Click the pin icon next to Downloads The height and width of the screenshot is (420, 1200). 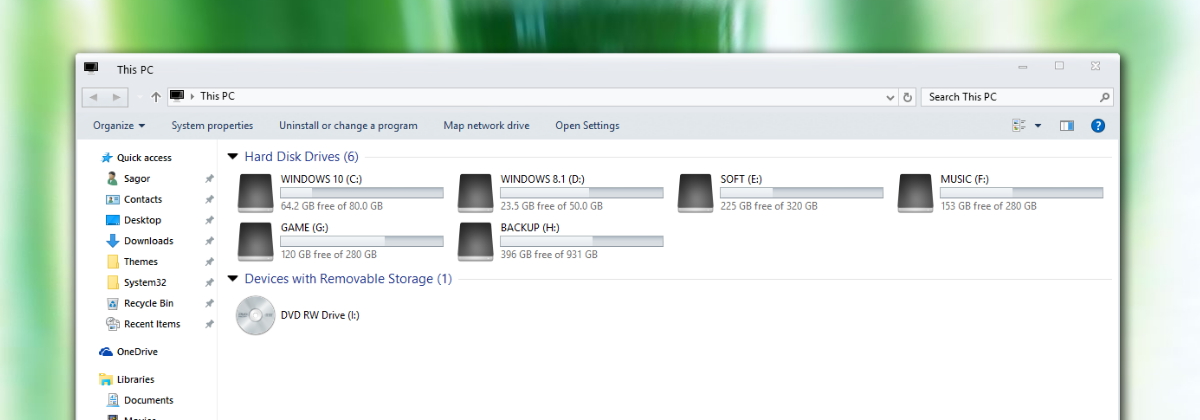[209, 241]
